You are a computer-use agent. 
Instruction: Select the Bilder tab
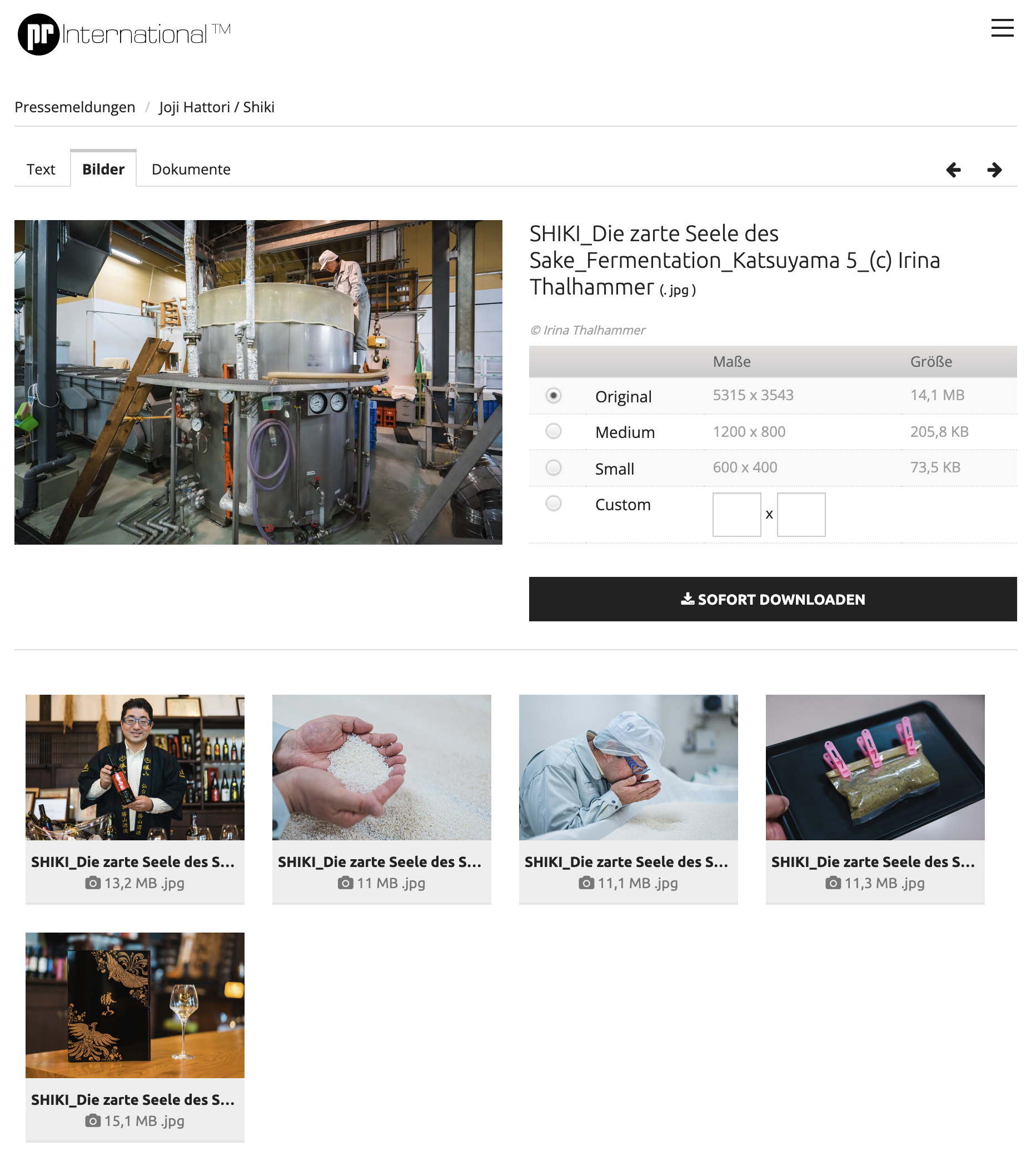pos(103,170)
